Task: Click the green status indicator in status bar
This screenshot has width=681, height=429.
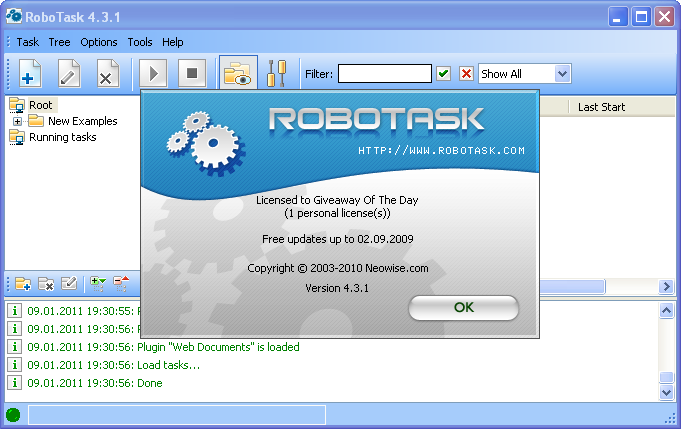Action: pyautogui.click(x=13, y=415)
